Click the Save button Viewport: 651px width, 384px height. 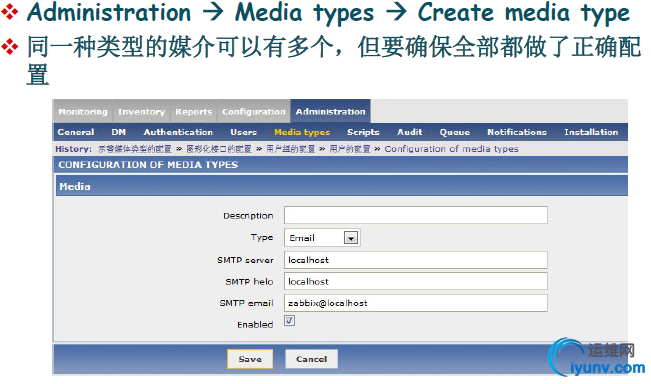(x=250, y=359)
